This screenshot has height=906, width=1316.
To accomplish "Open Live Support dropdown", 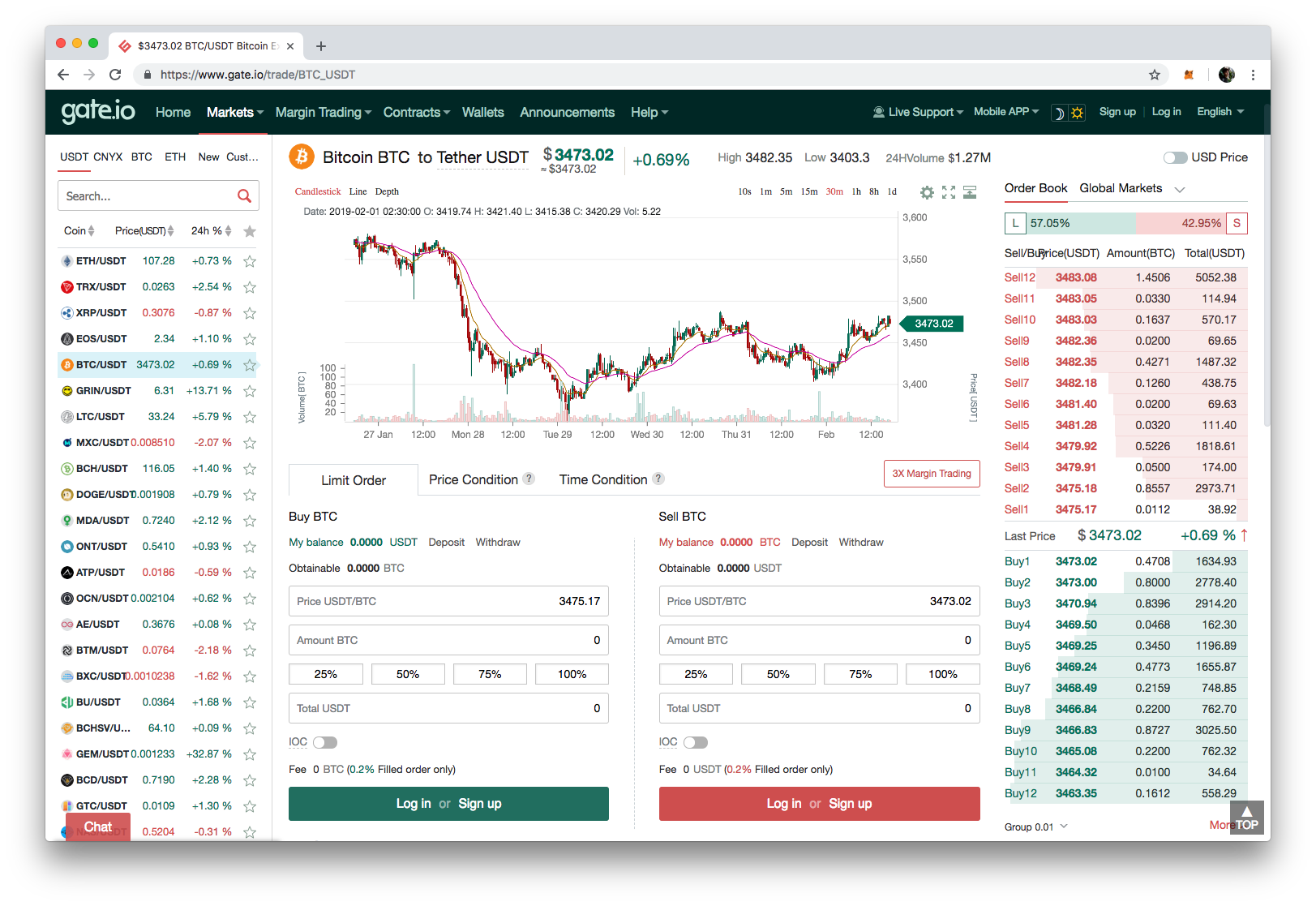I will (x=918, y=112).
